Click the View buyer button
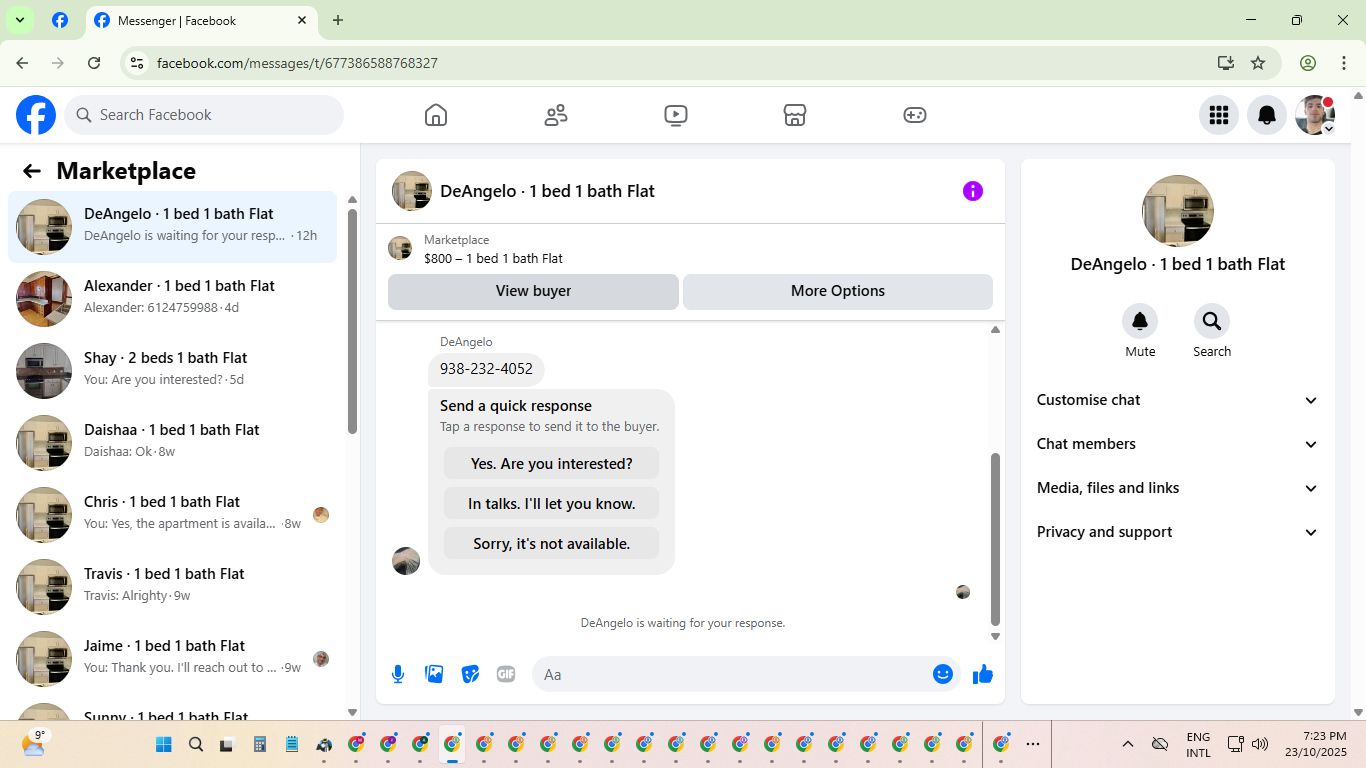Viewport: 1366px width, 768px height. coord(533,291)
